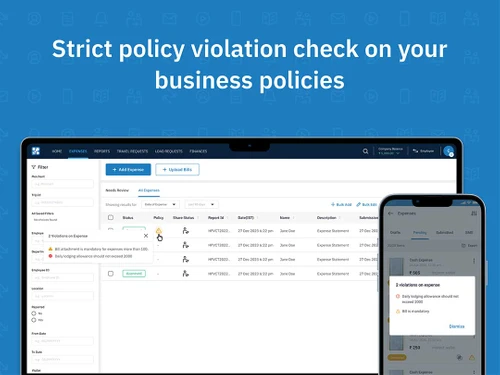Tap the attachment icon next to the warning on the phone card
The width and height of the screenshot is (500, 375).
pyautogui.click(x=459, y=358)
